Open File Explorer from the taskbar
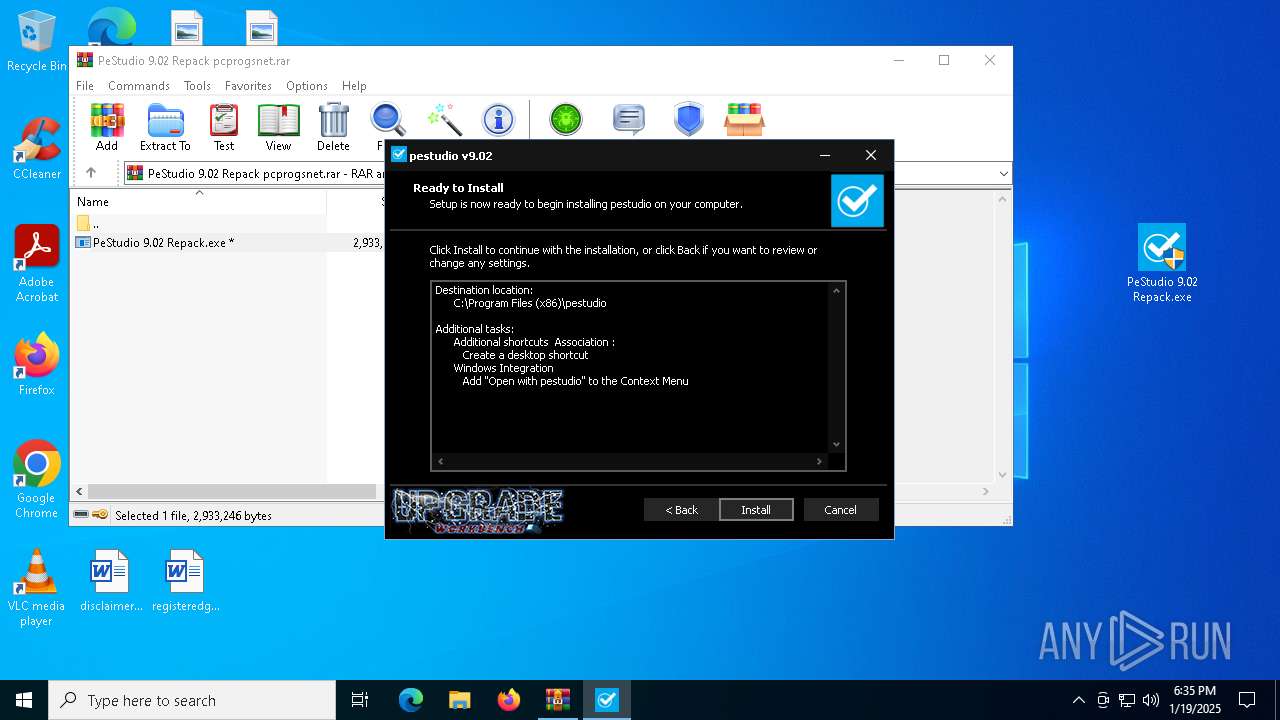 460,700
